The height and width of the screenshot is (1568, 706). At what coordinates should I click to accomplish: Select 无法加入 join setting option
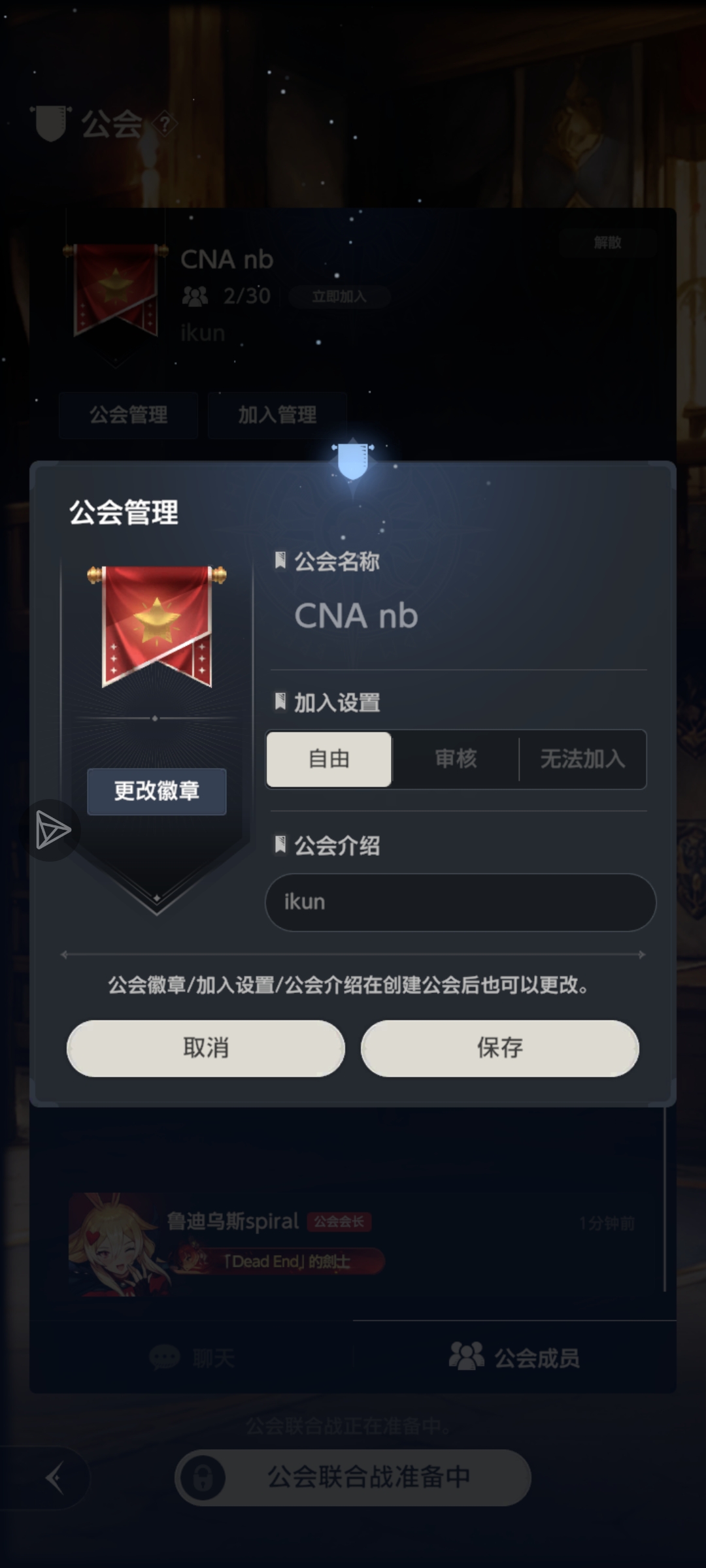point(582,759)
